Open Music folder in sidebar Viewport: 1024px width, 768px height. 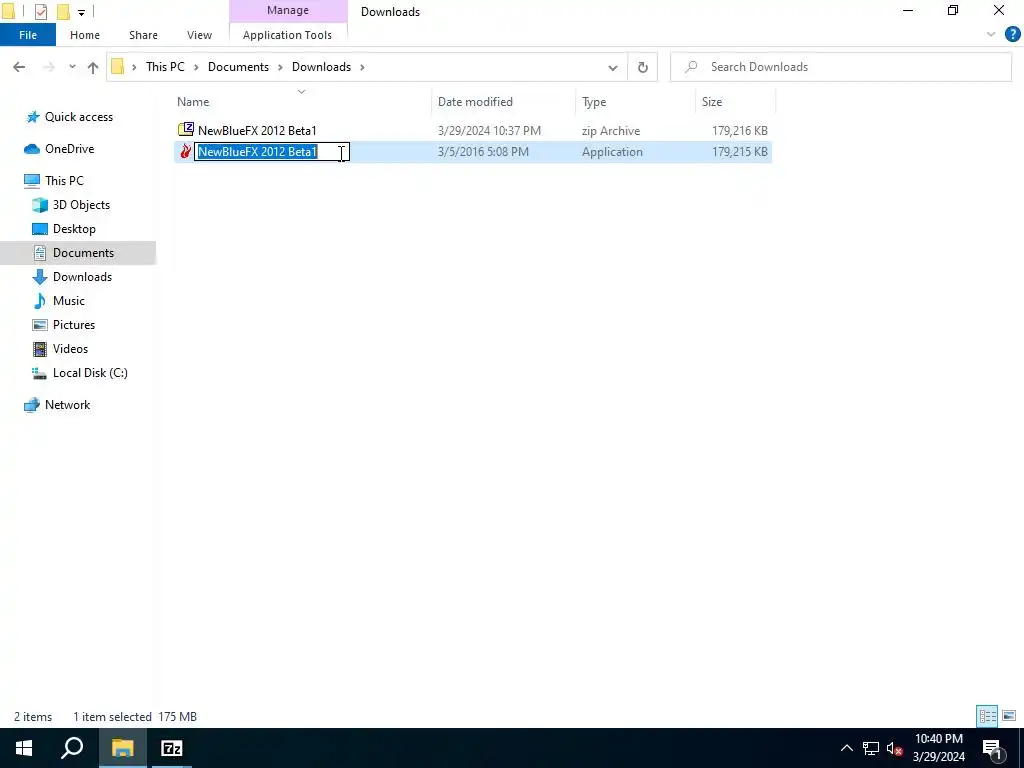coord(69,301)
